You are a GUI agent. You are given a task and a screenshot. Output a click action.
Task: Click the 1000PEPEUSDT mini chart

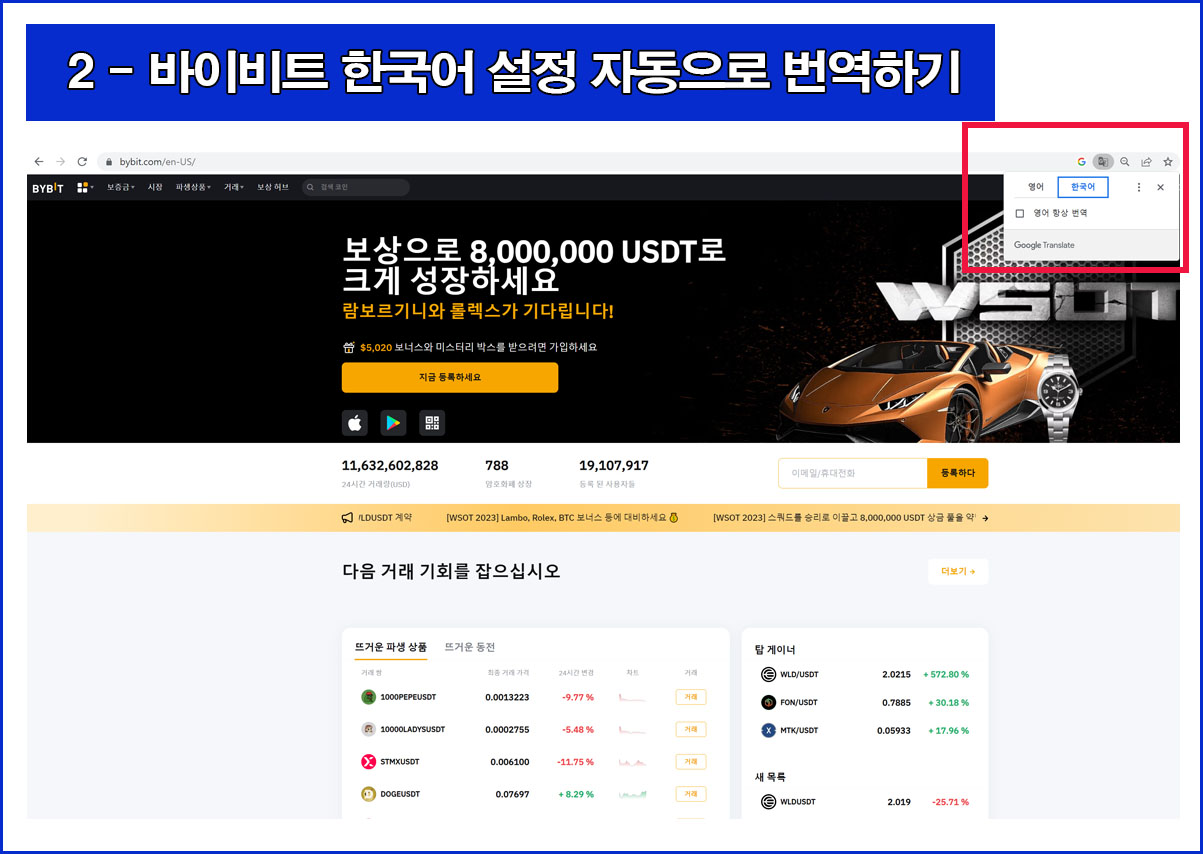pos(632,697)
